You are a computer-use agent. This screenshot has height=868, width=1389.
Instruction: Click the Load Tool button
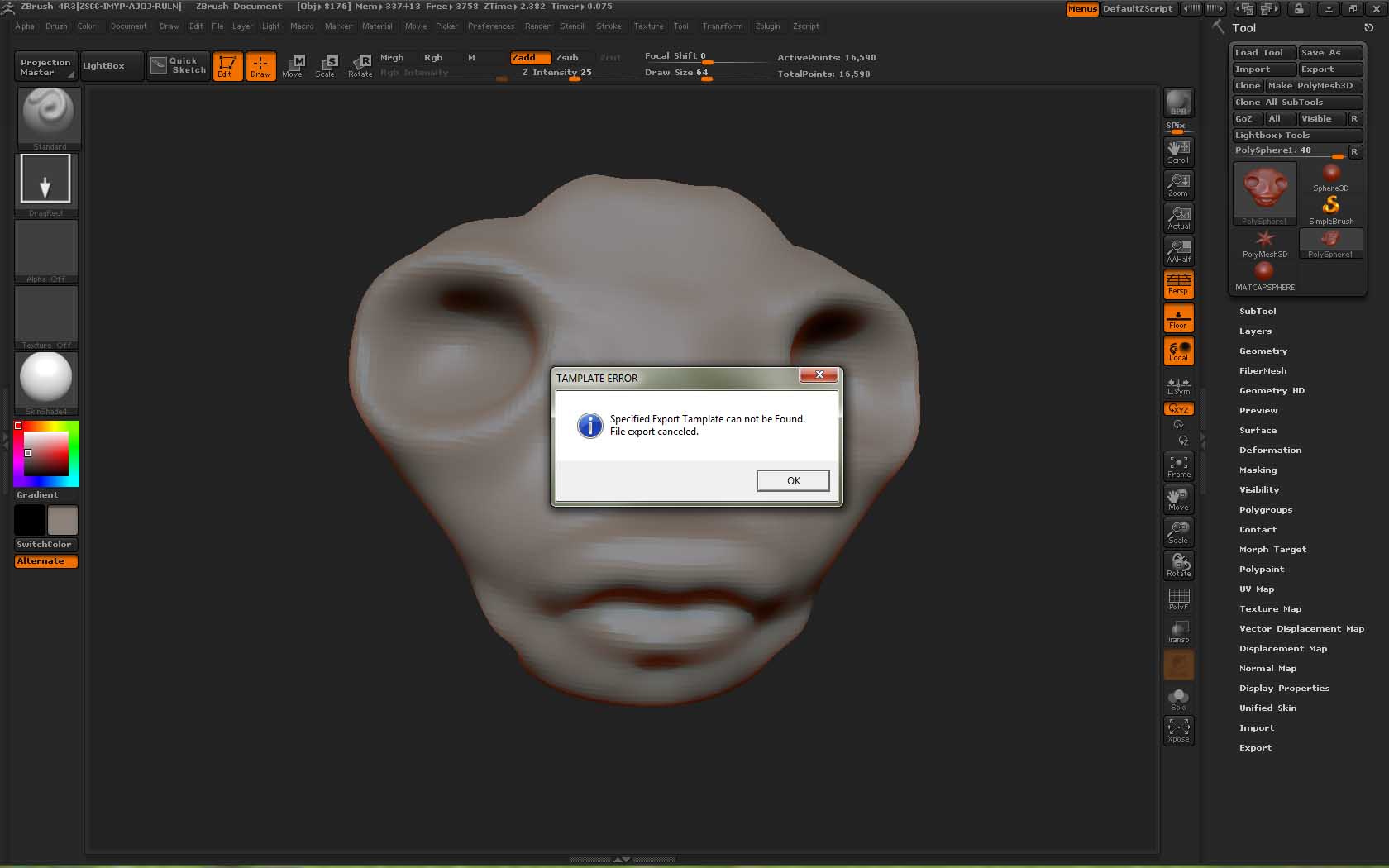[1263, 53]
